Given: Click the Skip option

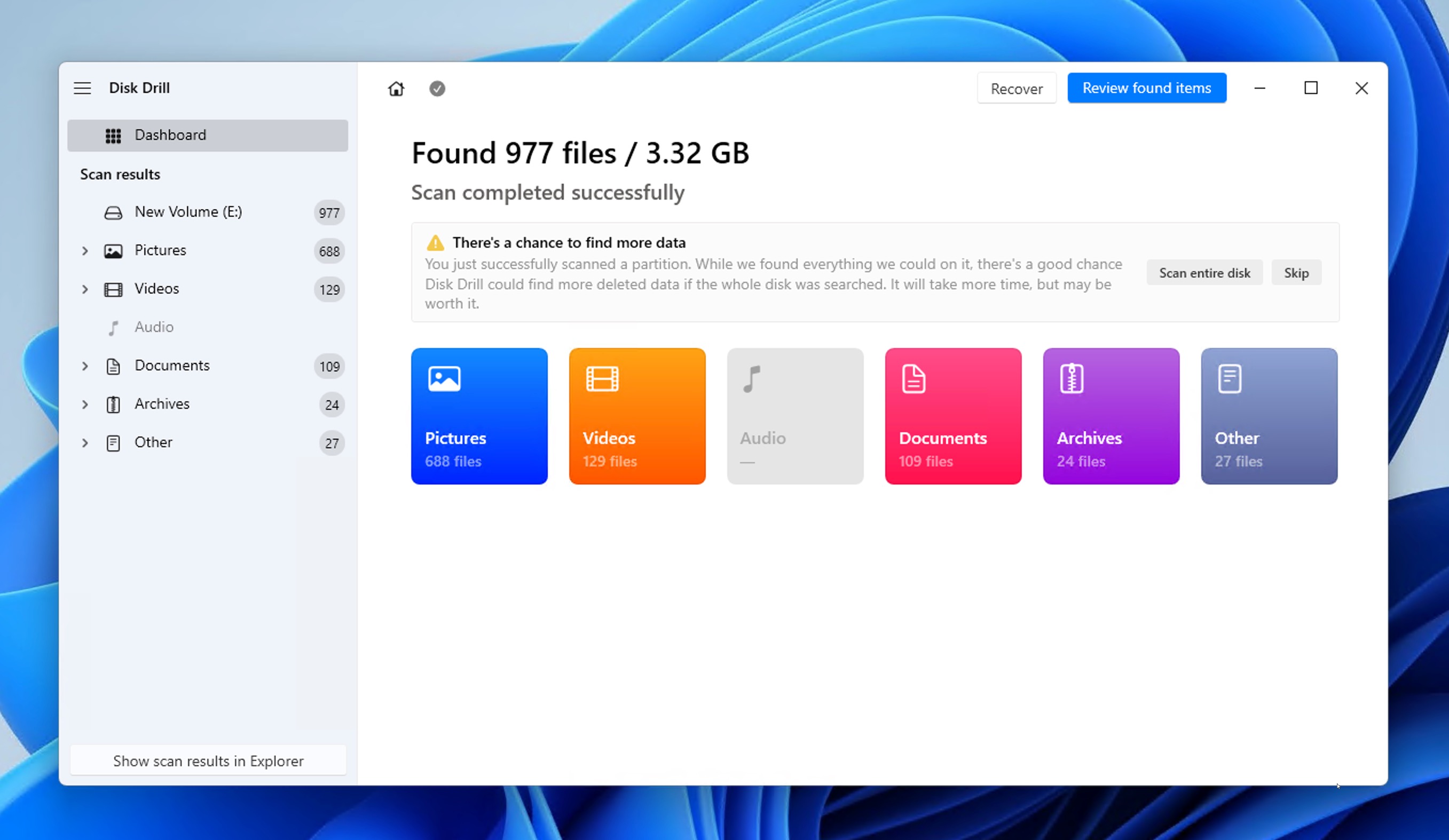Looking at the screenshot, I should [1296, 272].
